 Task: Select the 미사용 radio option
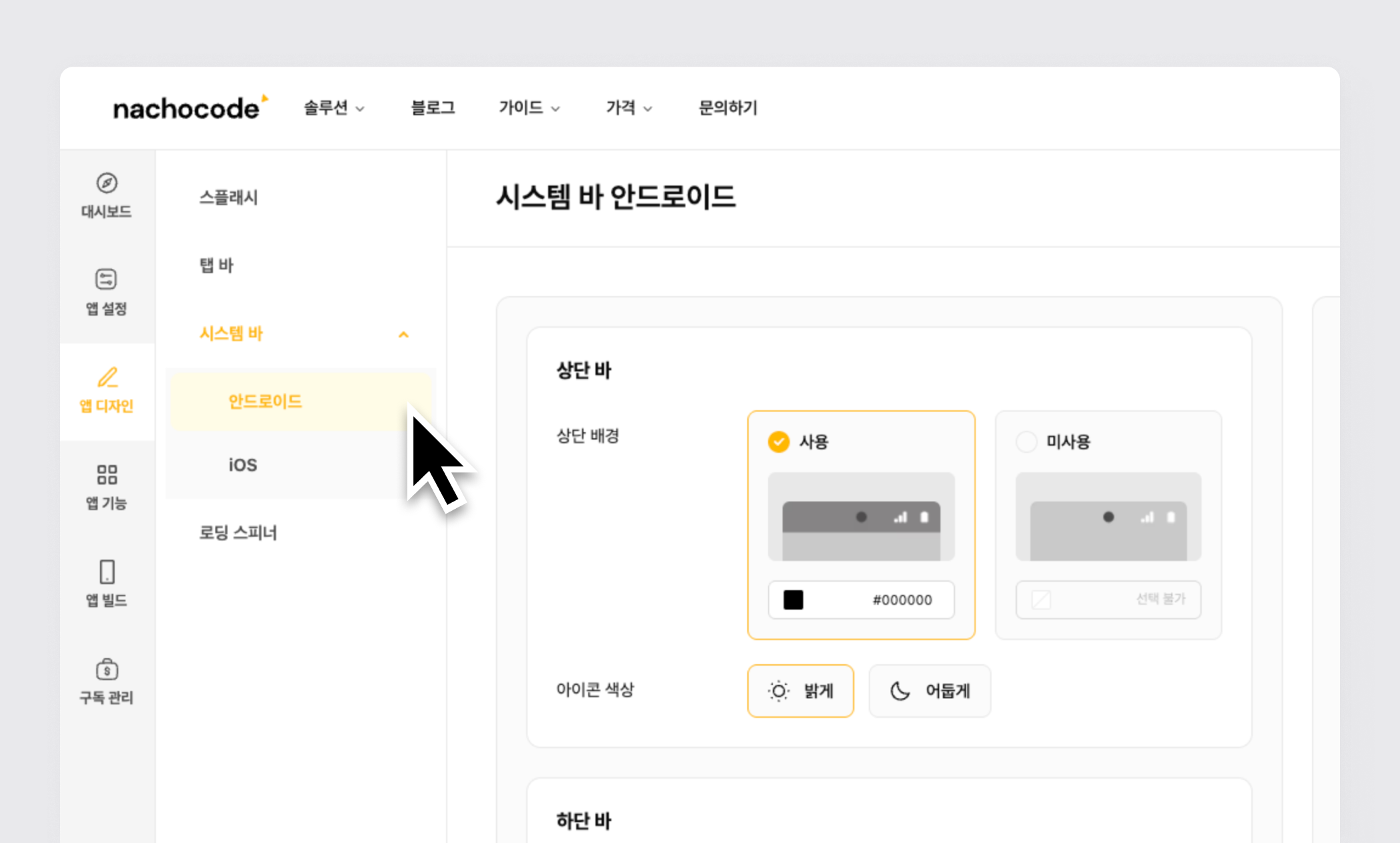point(1026,442)
